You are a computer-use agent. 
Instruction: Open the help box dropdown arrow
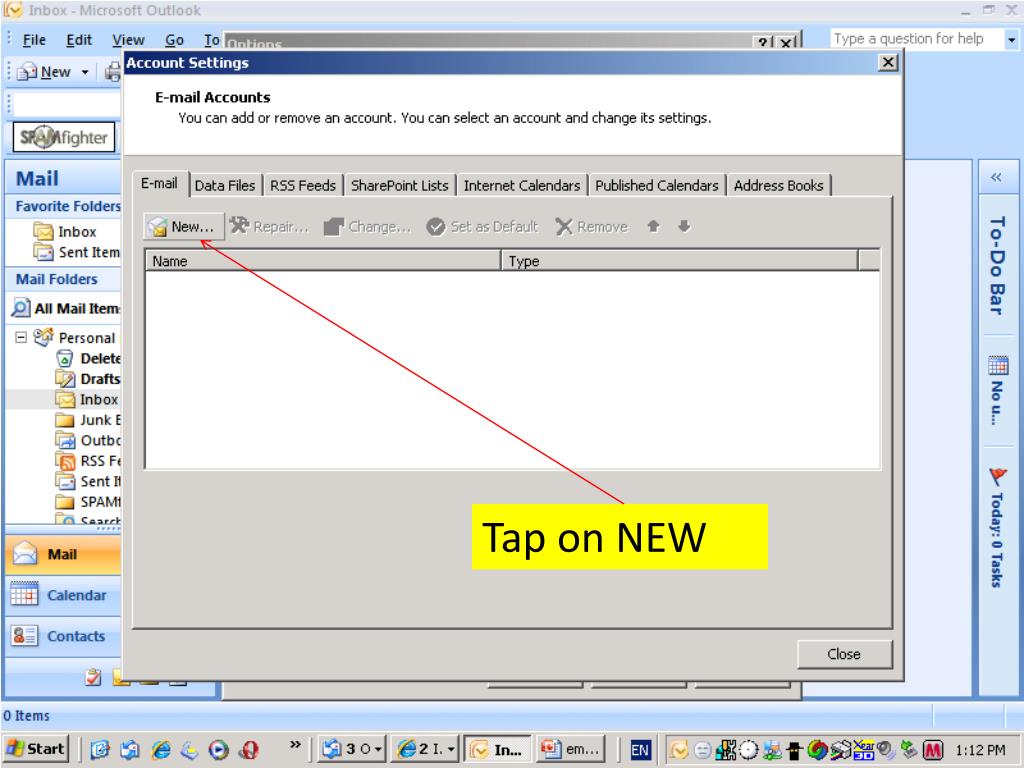pos(1012,40)
